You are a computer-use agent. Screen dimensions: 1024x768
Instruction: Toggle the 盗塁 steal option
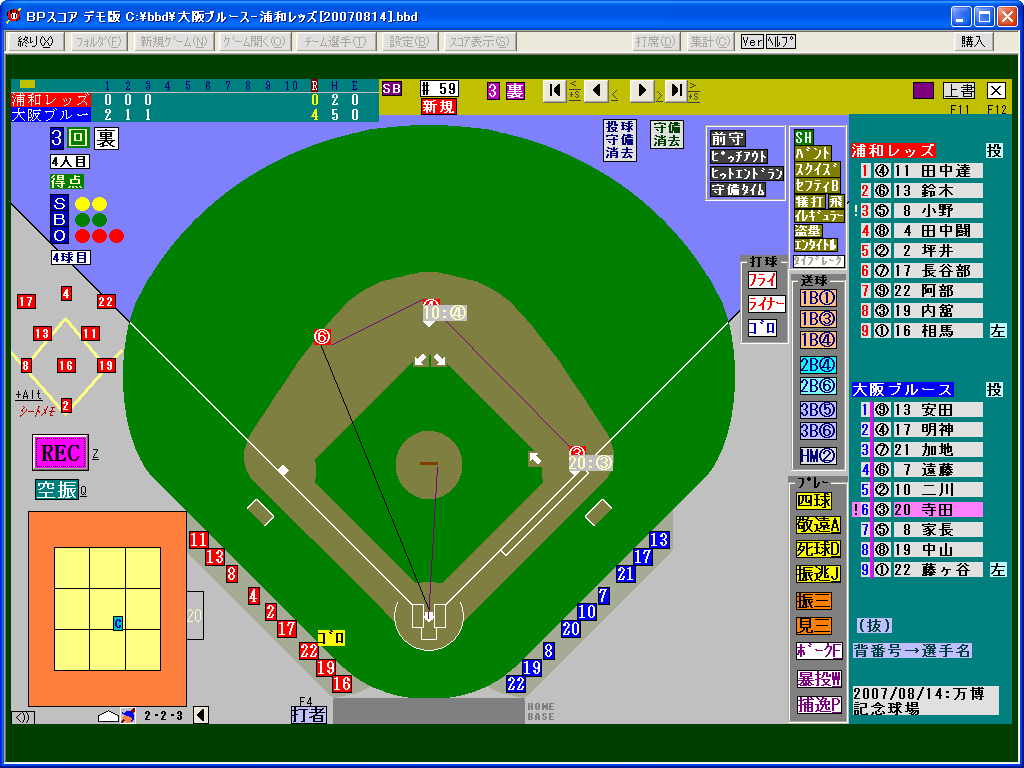[808, 231]
